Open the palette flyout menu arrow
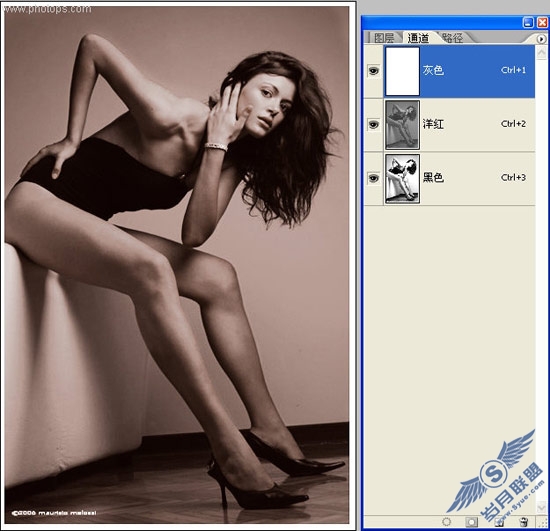 [x=542, y=39]
